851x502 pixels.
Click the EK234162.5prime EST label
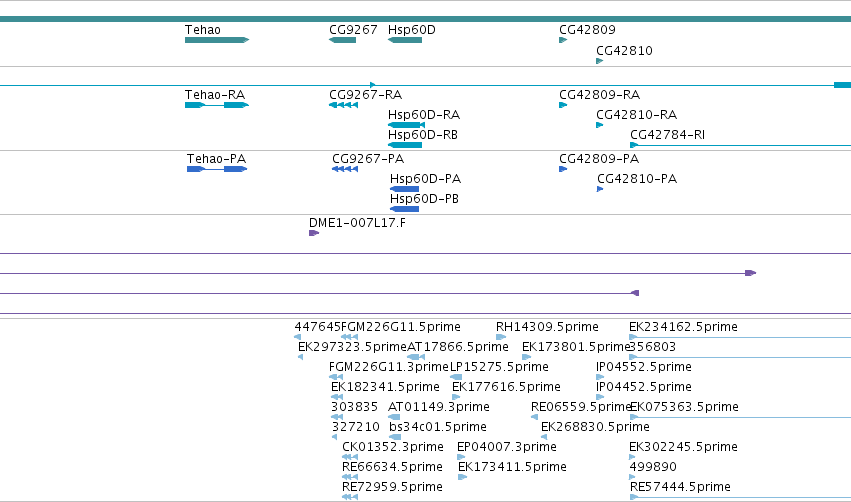pos(683,327)
